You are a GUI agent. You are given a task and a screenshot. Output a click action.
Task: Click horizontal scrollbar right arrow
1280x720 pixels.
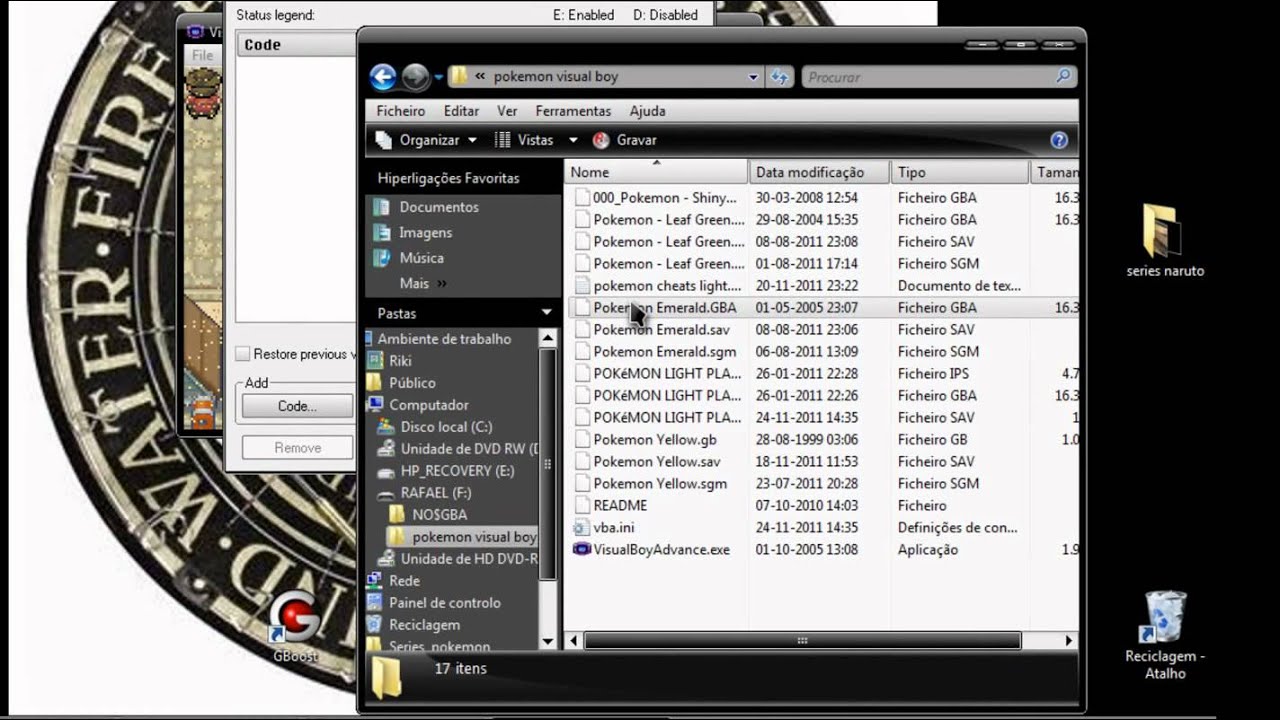tap(1068, 641)
